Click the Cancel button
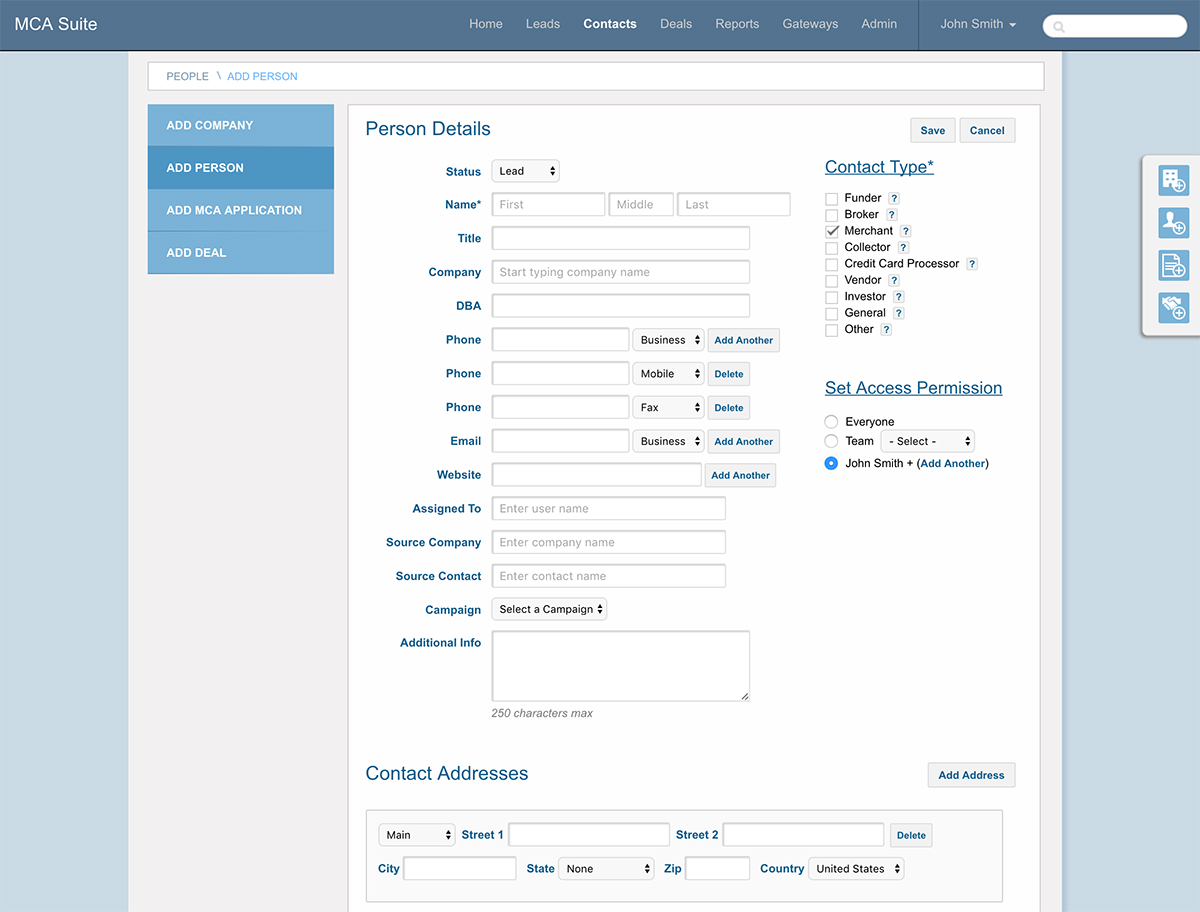This screenshot has width=1200, height=912. [x=987, y=131]
